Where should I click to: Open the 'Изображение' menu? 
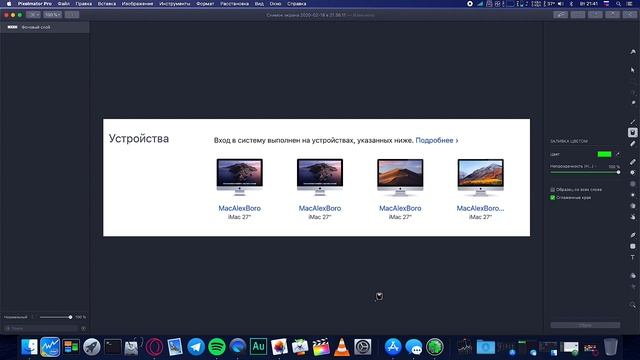137,4
